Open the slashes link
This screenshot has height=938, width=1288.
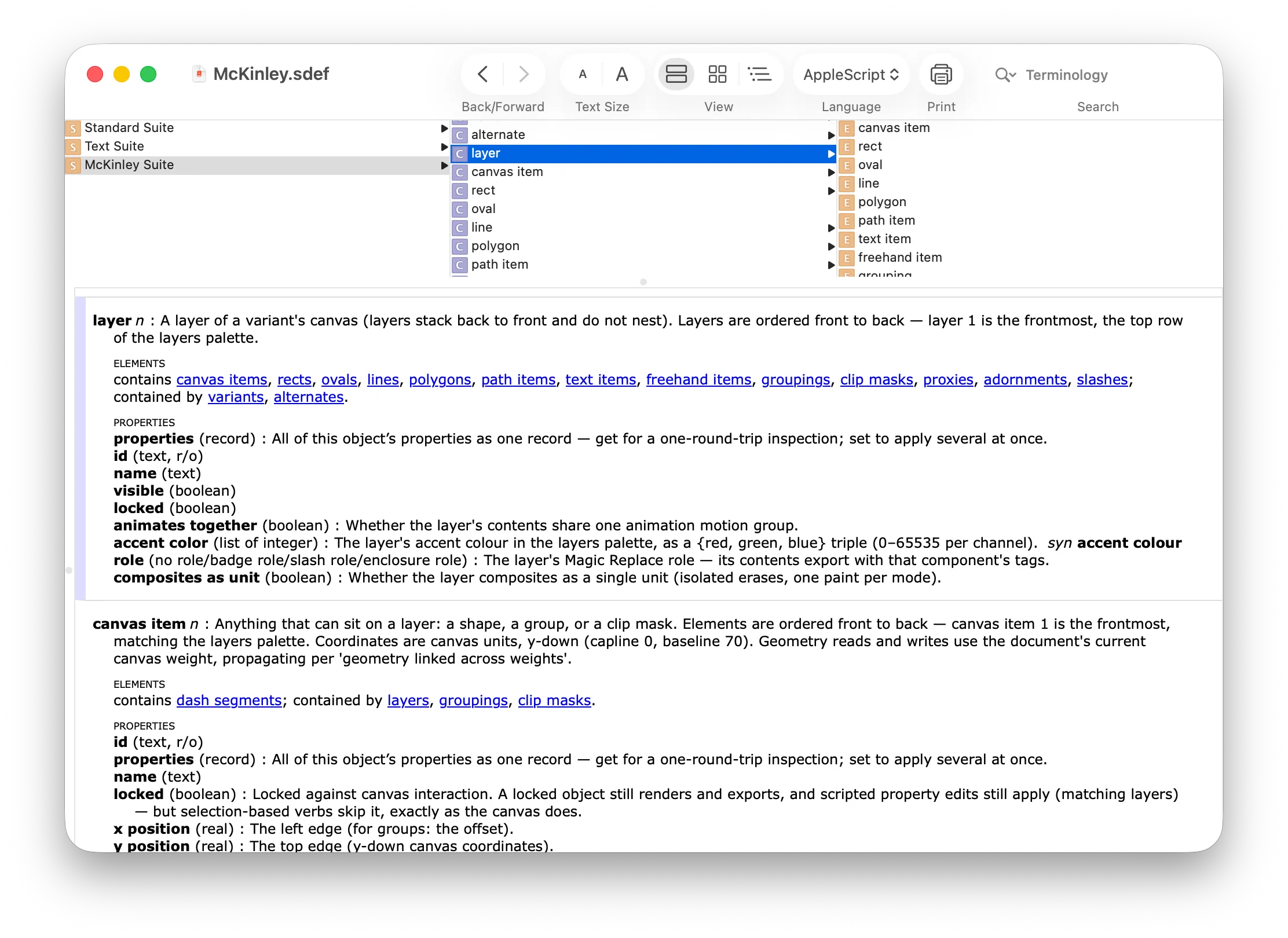coord(1102,379)
